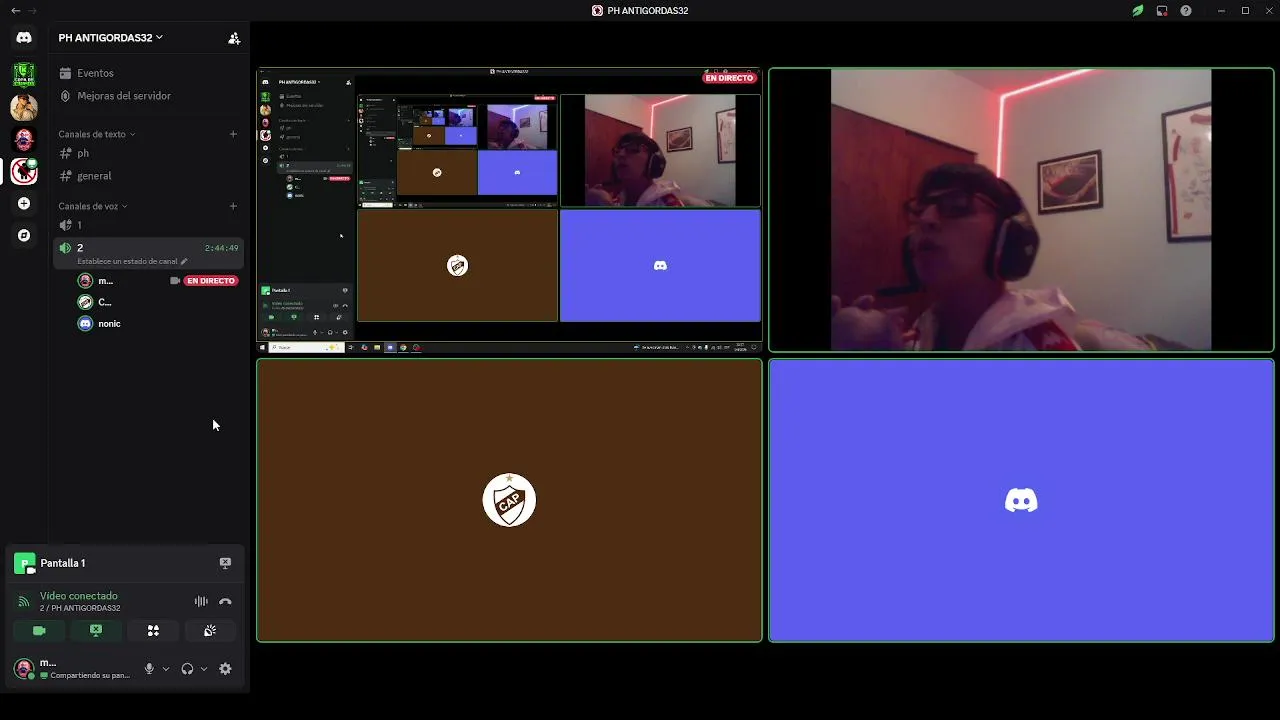Screen dimensions: 1280x720
Task: Disconnect from voice with the hang-up icon
Action: [225, 602]
